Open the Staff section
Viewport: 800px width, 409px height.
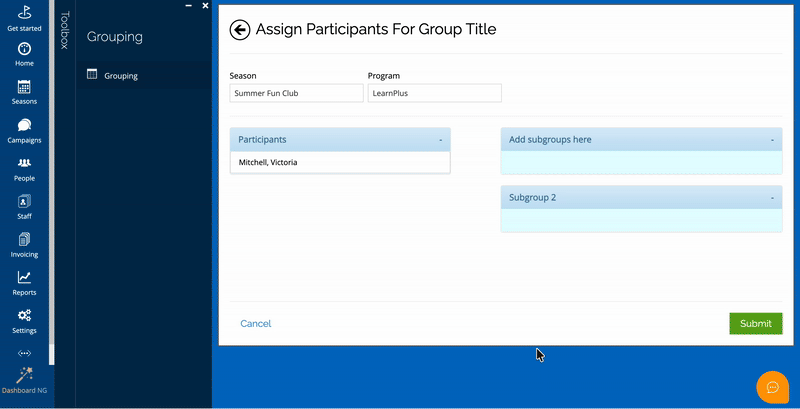pos(24,205)
